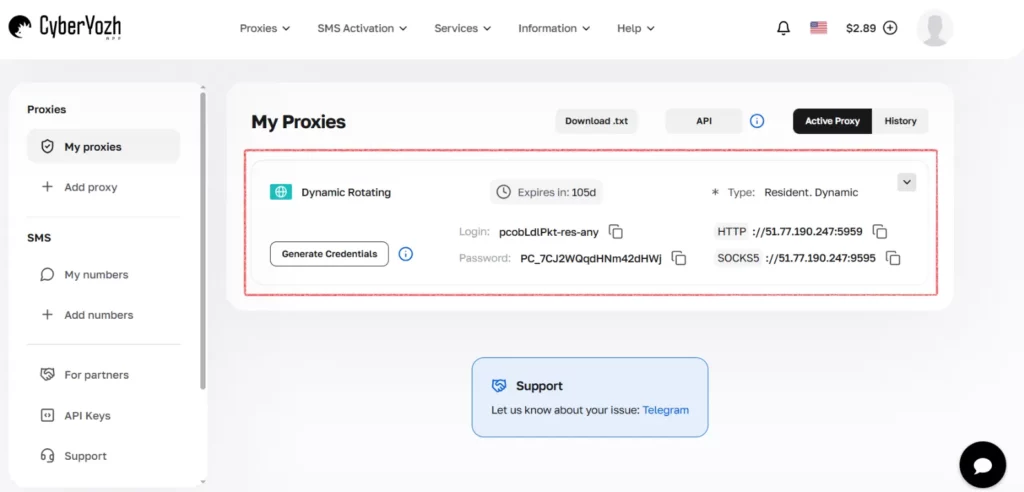Expand the proxy card chevron
The height and width of the screenshot is (492, 1024).
point(906,182)
